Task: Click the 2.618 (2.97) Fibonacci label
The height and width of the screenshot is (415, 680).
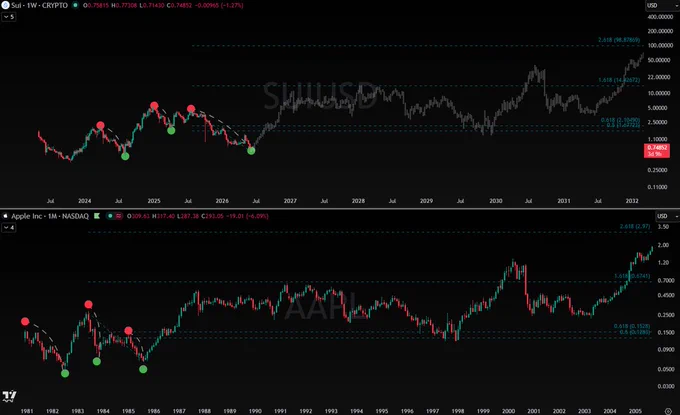Action: coord(635,226)
